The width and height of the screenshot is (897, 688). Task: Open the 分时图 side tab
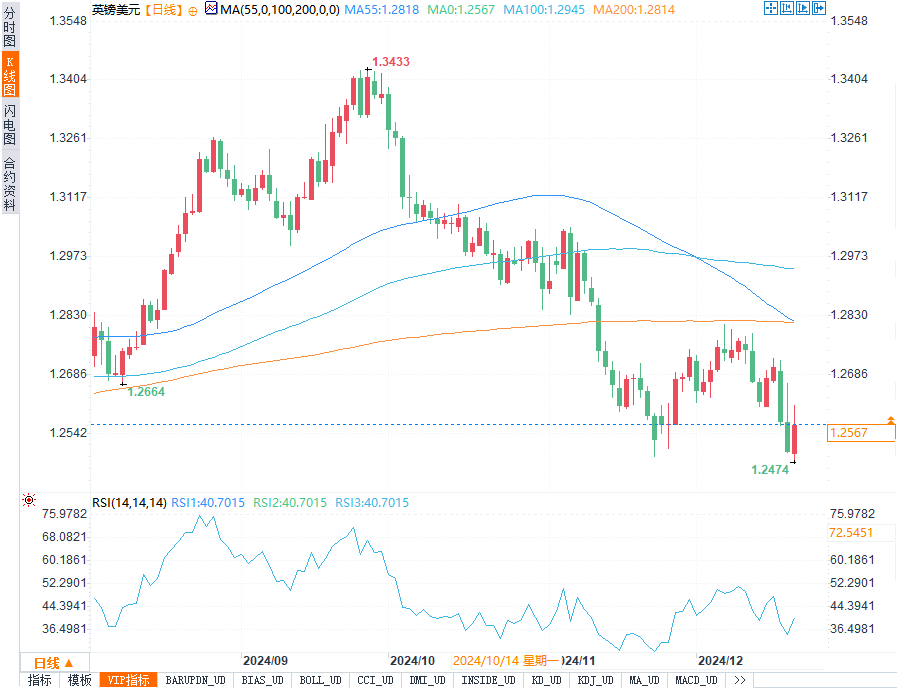click(x=10, y=26)
